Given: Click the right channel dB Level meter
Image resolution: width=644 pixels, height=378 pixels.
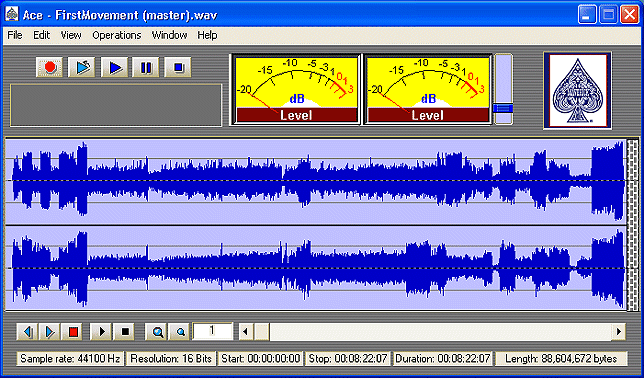Looking at the screenshot, I should [427, 89].
